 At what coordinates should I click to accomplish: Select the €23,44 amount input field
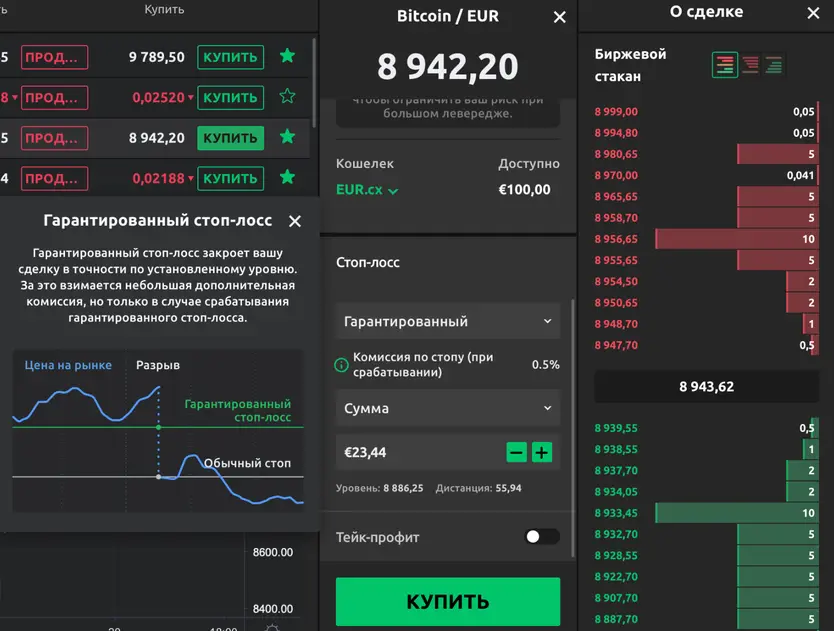click(x=420, y=452)
